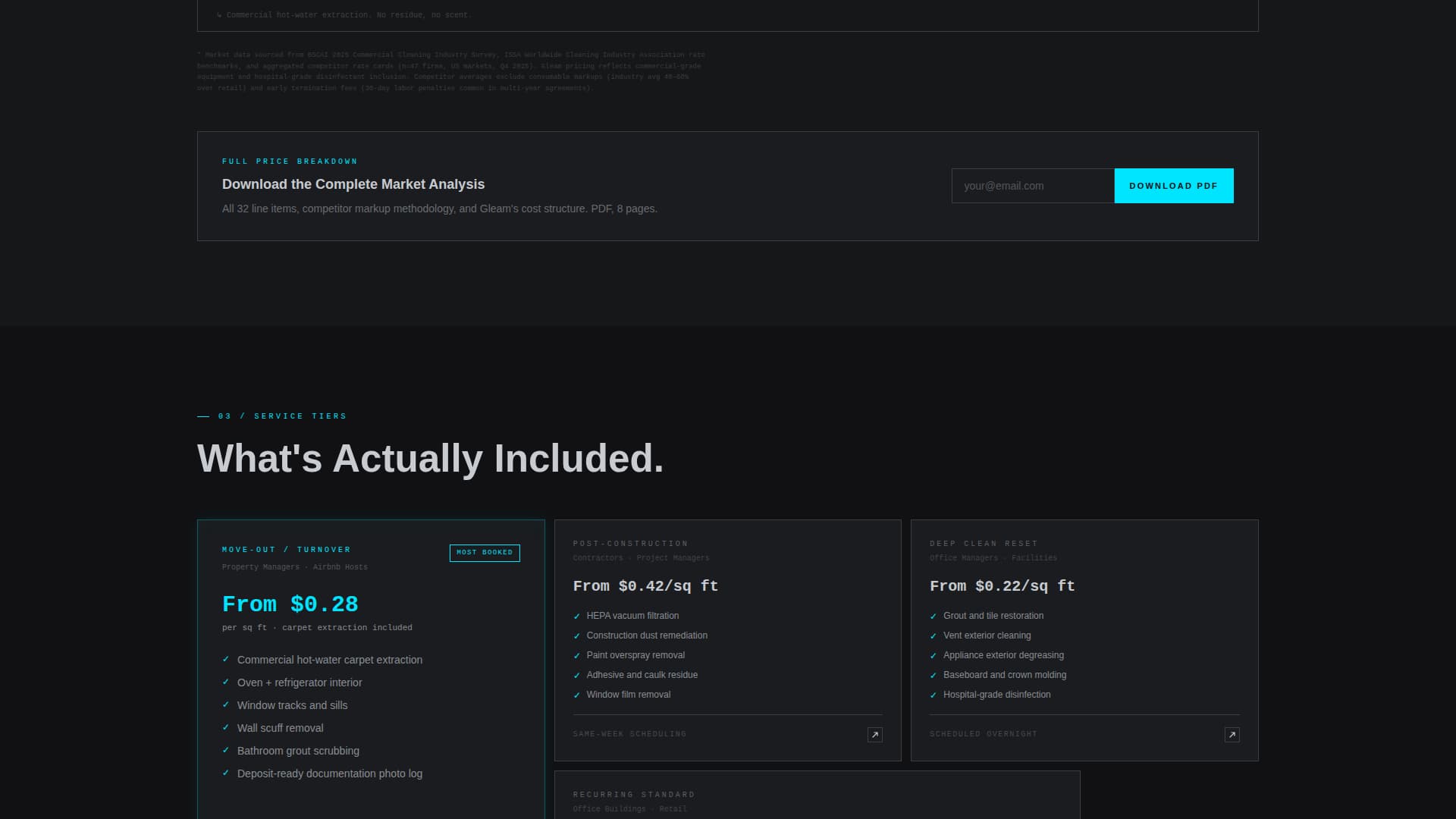Click 'HEPA vacuum filtration' list item
The height and width of the screenshot is (819, 1456).
632,616
